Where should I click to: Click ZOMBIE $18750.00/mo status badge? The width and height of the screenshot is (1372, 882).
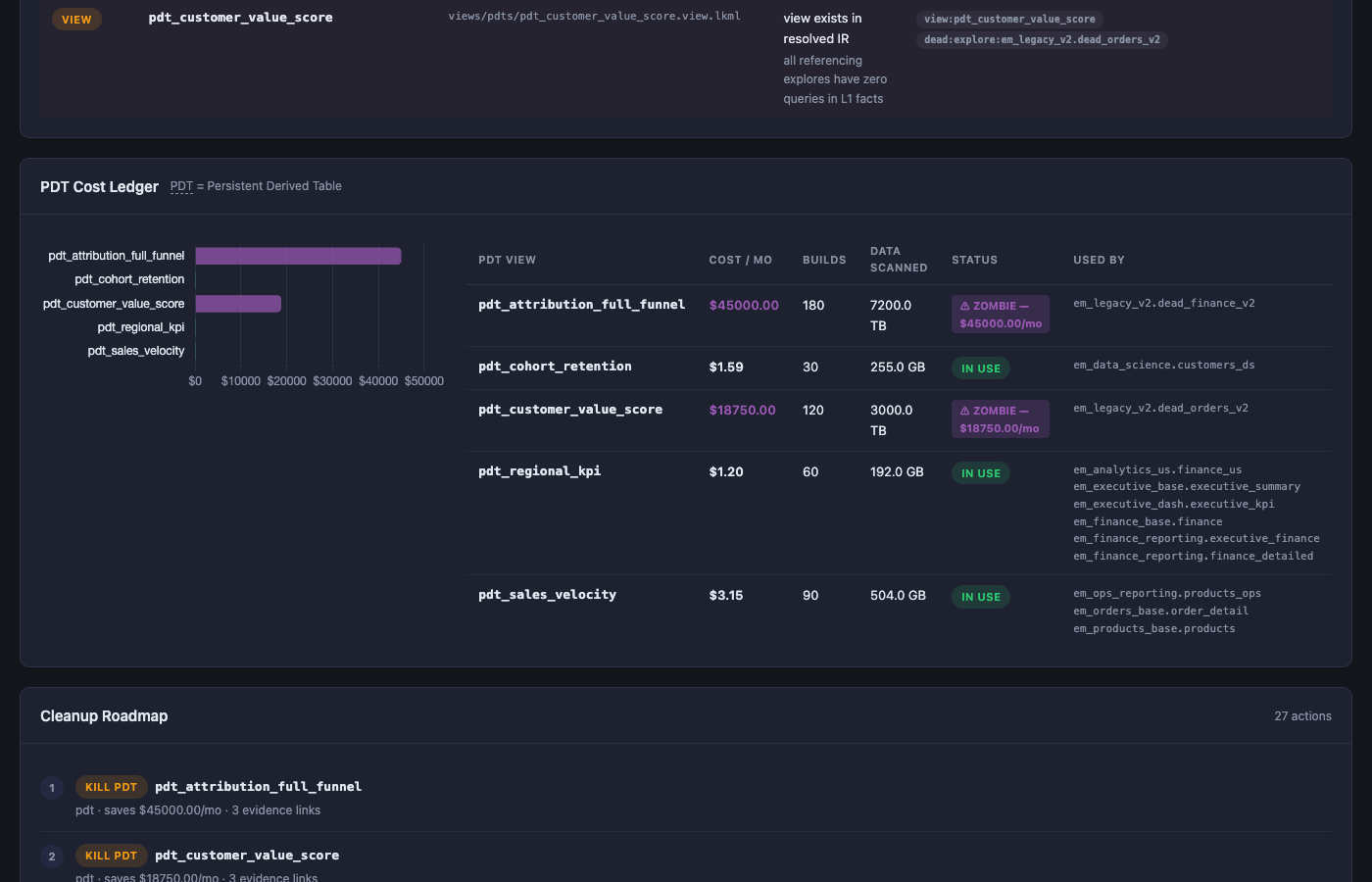[1000, 419]
